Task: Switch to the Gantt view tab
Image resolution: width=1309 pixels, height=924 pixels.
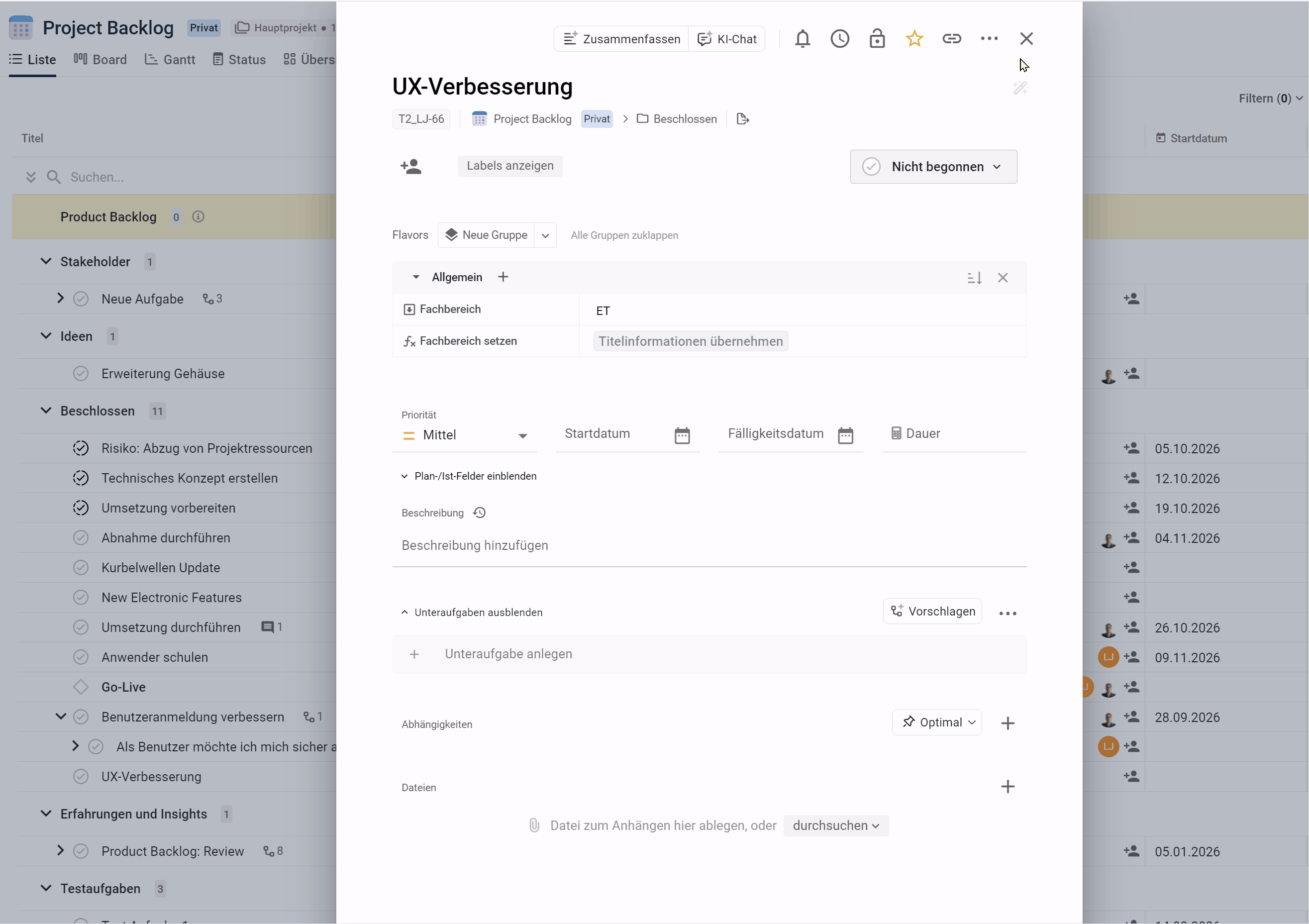Action: (170, 59)
